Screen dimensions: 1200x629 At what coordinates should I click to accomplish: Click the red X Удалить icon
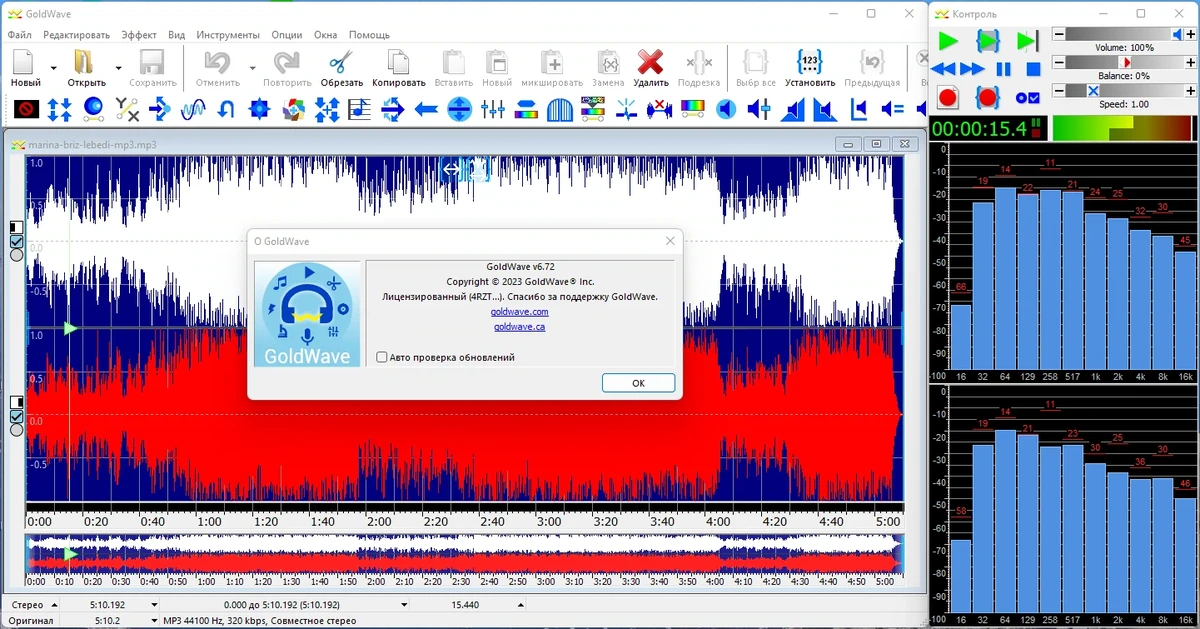(651, 62)
